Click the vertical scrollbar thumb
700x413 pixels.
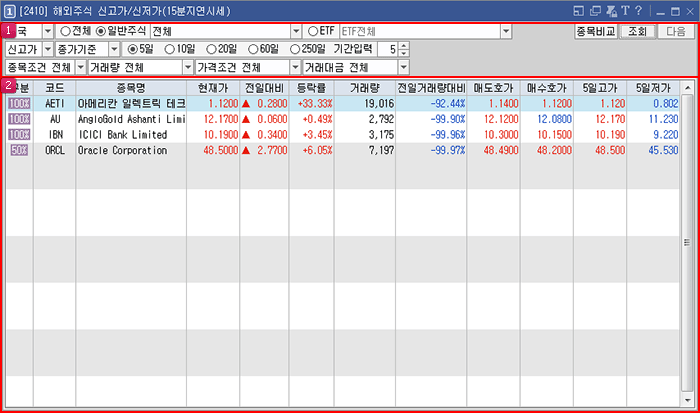pos(687,242)
